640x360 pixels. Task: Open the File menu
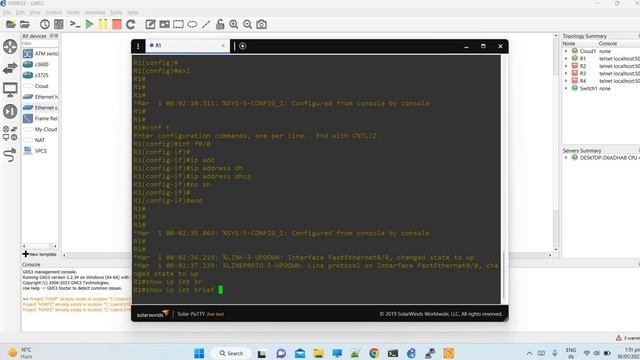(x=7, y=13)
